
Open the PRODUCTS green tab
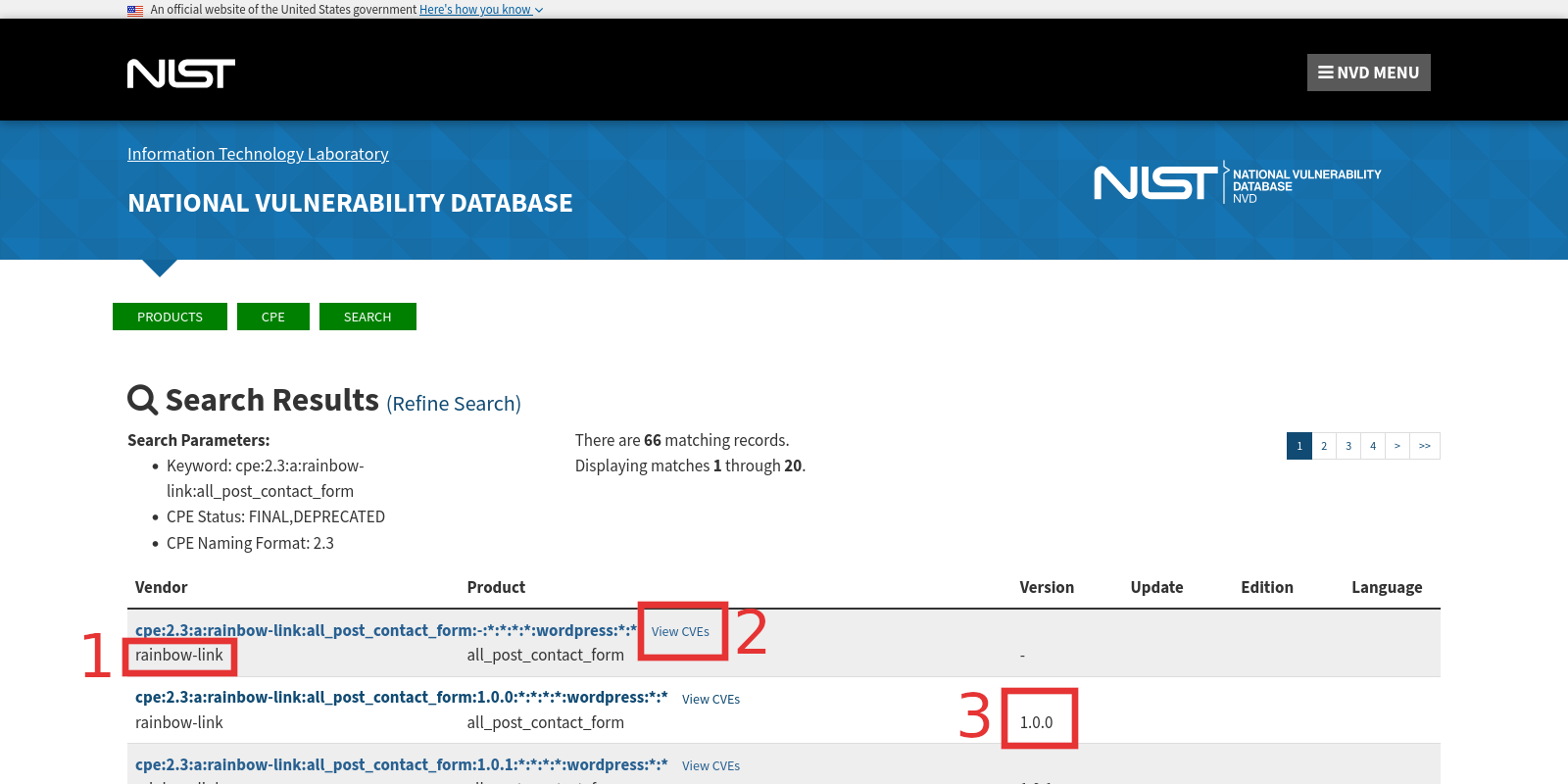tap(170, 317)
